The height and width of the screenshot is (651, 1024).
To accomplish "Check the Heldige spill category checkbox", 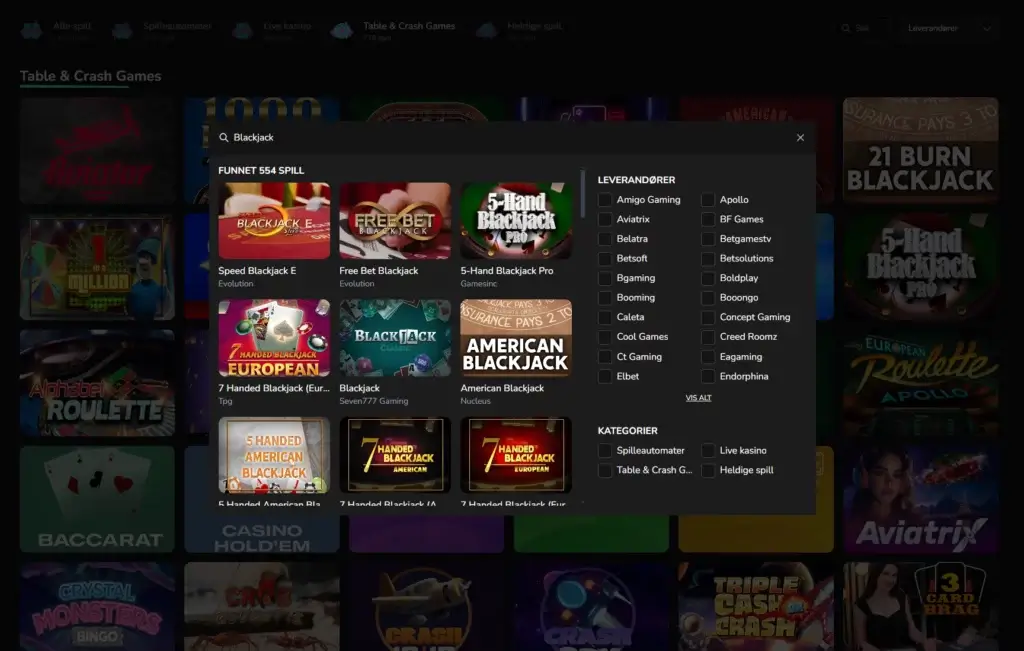I will pos(708,470).
